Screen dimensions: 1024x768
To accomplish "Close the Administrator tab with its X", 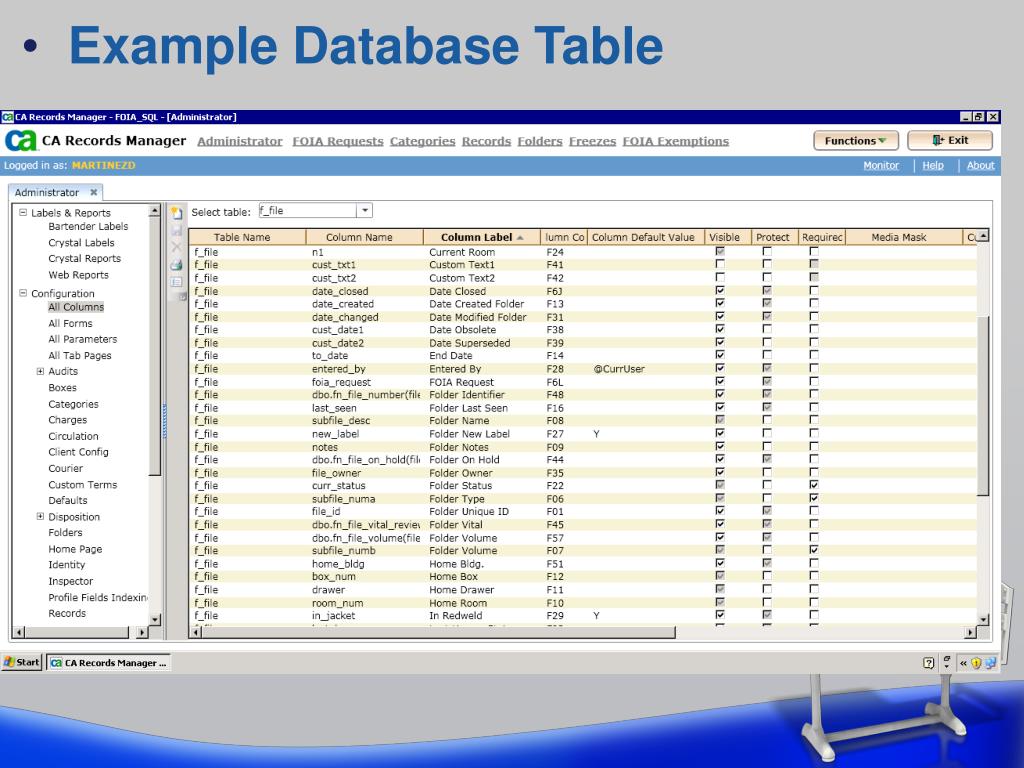I will 94,192.
